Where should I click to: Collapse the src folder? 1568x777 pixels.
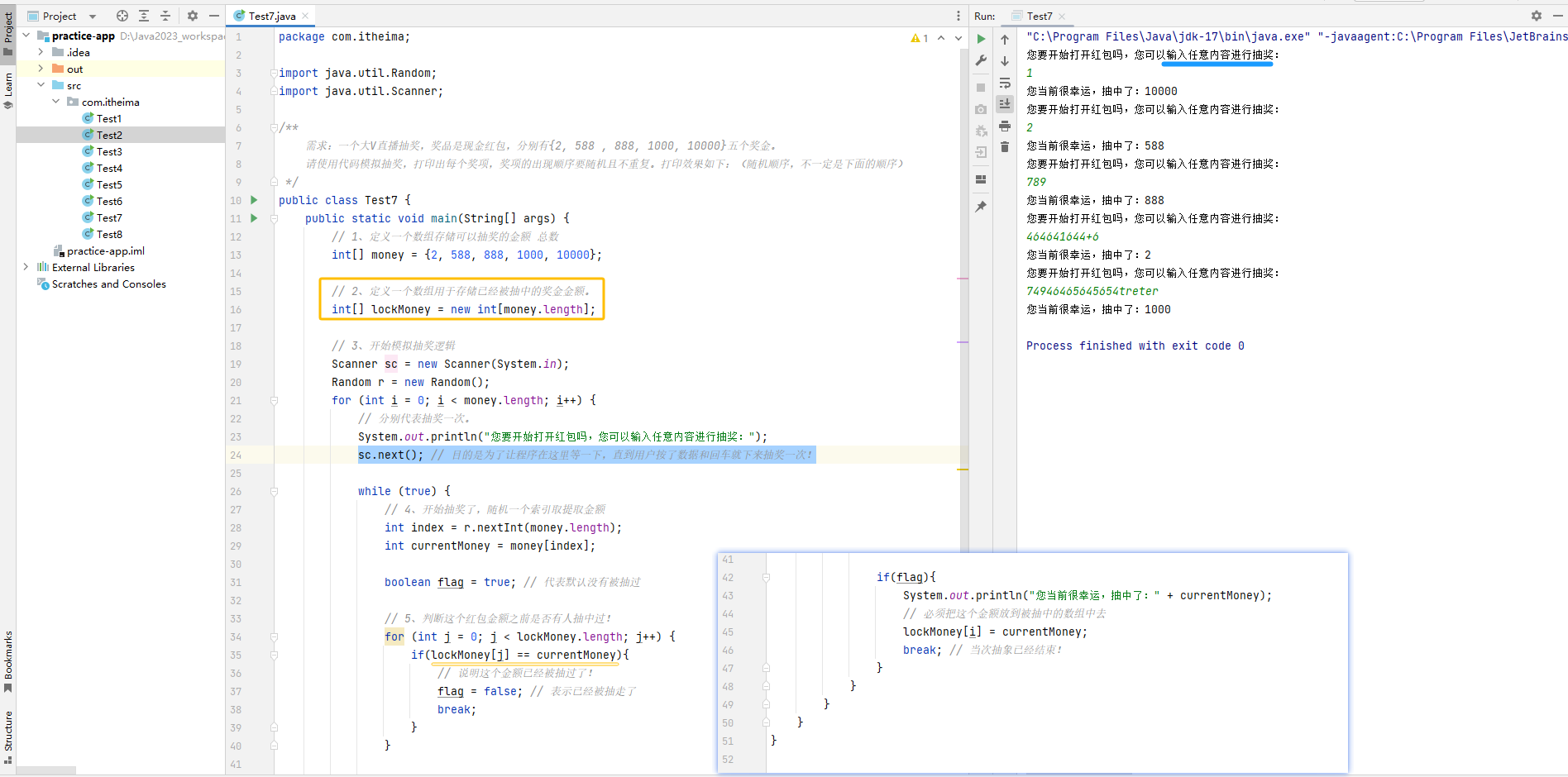pos(41,85)
